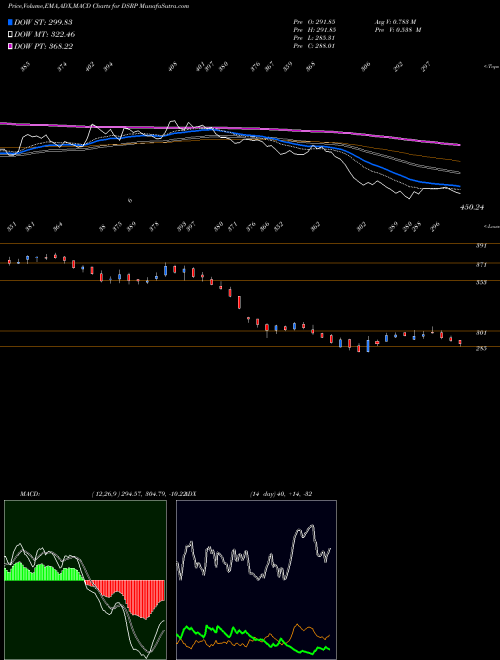The height and width of the screenshot is (660, 500).
Task: Click the 'Pre C: 288.01' value
Action: click(314, 46)
